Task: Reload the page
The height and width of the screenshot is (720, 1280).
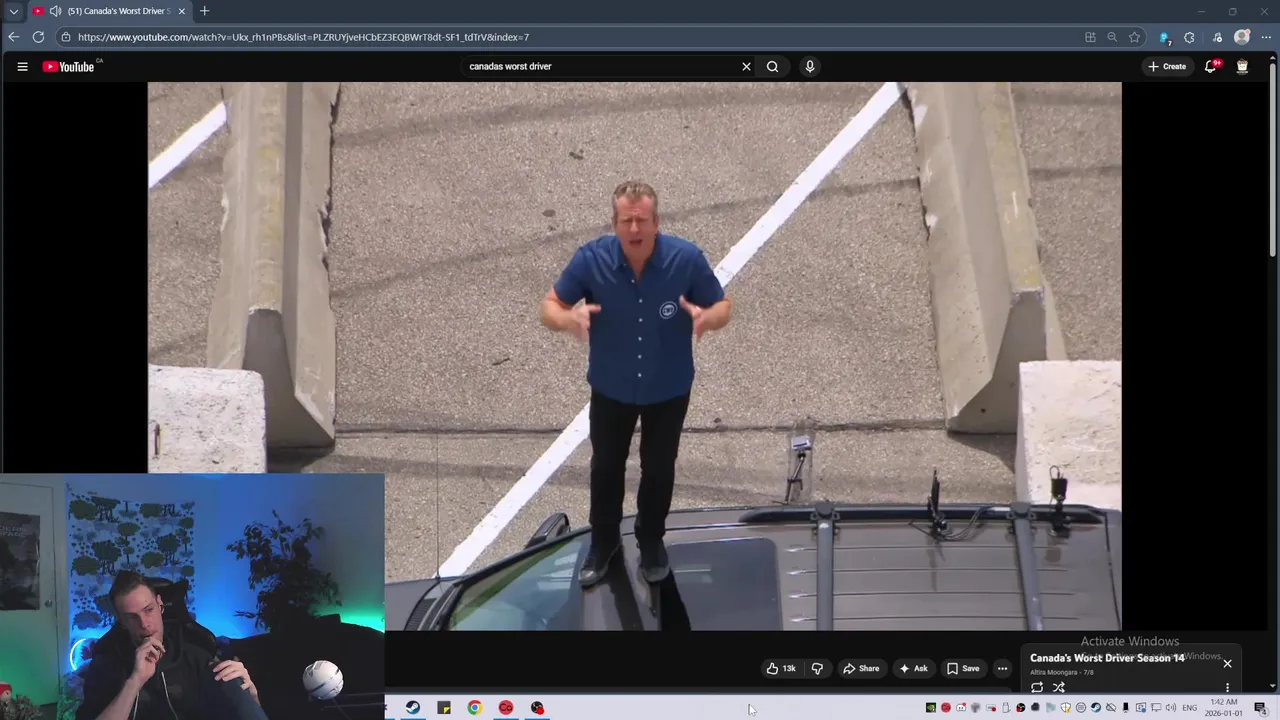Action: point(38,37)
